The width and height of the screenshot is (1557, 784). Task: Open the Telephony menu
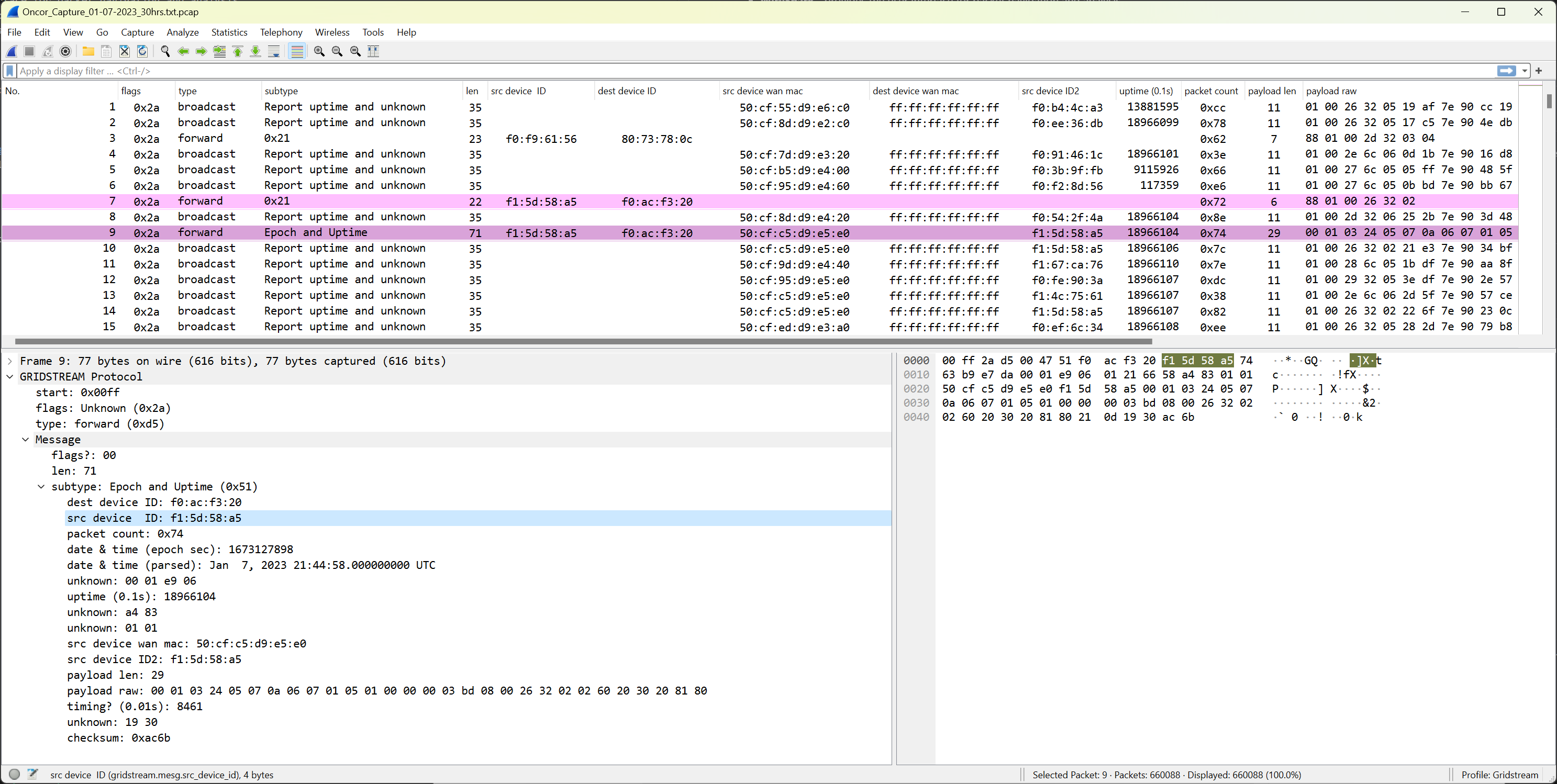coord(281,32)
